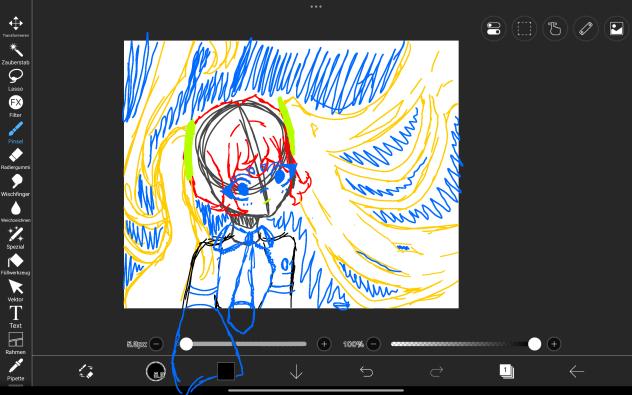This screenshot has width=632, height=395.
Task: Increase brush thickness with plus button
Action: [x=324, y=344]
